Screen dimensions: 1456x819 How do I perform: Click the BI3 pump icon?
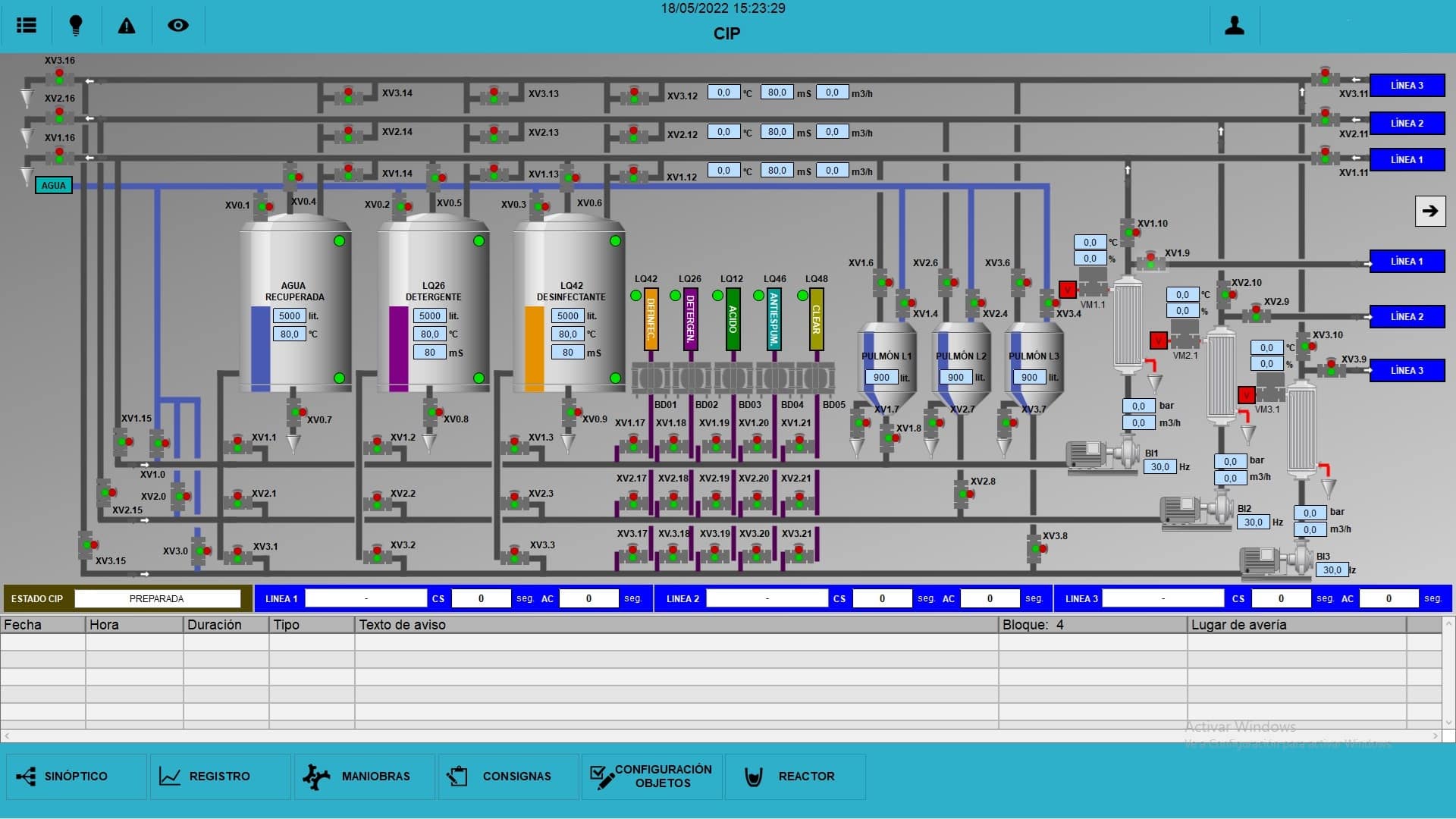pos(1276,562)
